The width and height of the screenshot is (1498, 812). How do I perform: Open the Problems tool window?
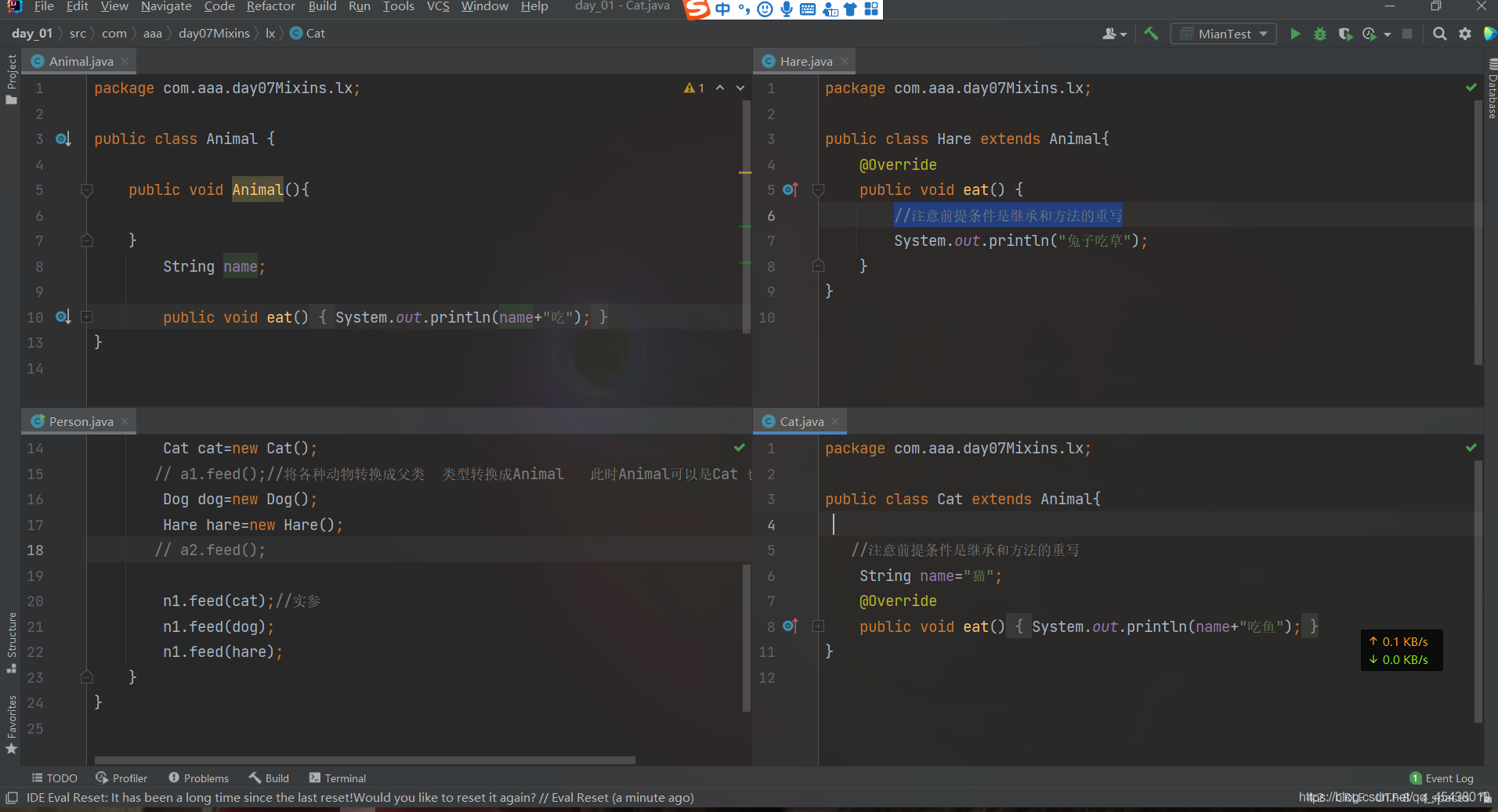coord(198,778)
